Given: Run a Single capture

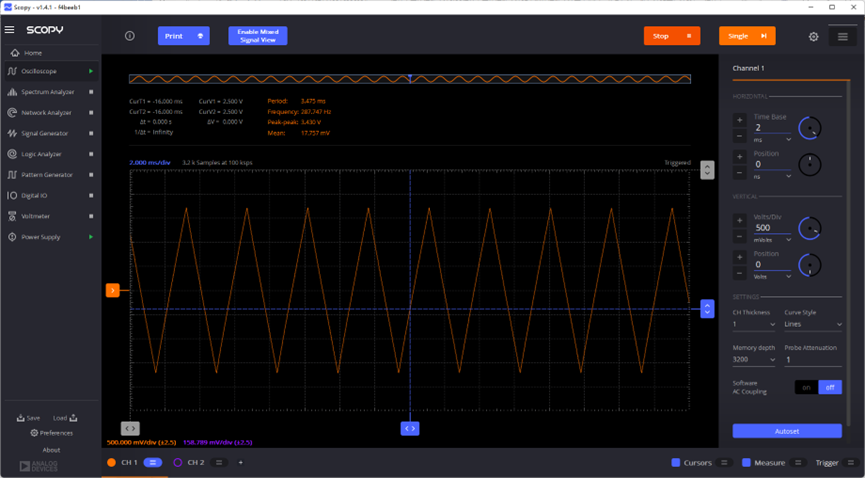Looking at the screenshot, I should click(747, 36).
